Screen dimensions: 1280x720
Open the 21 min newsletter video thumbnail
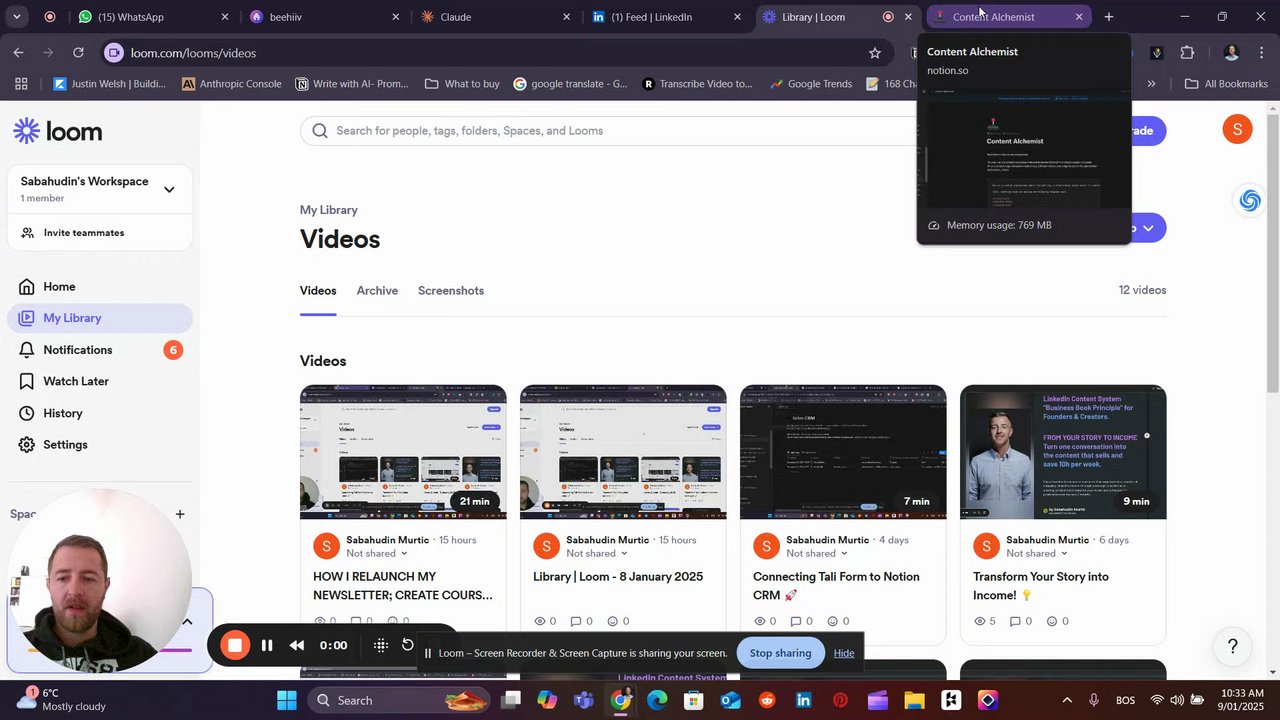[403, 452]
